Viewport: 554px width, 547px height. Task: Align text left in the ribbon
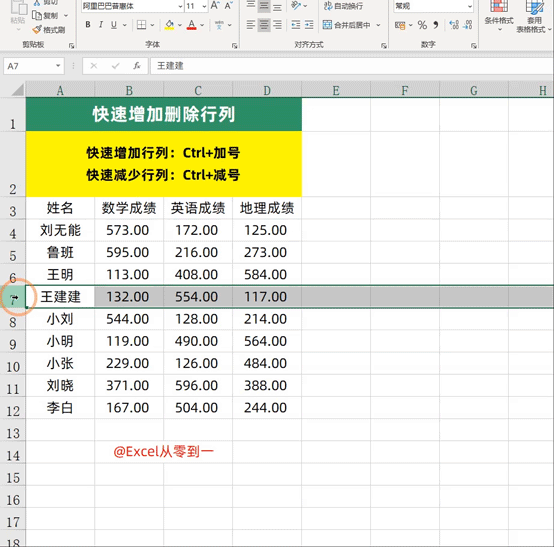tap(251, 25)
